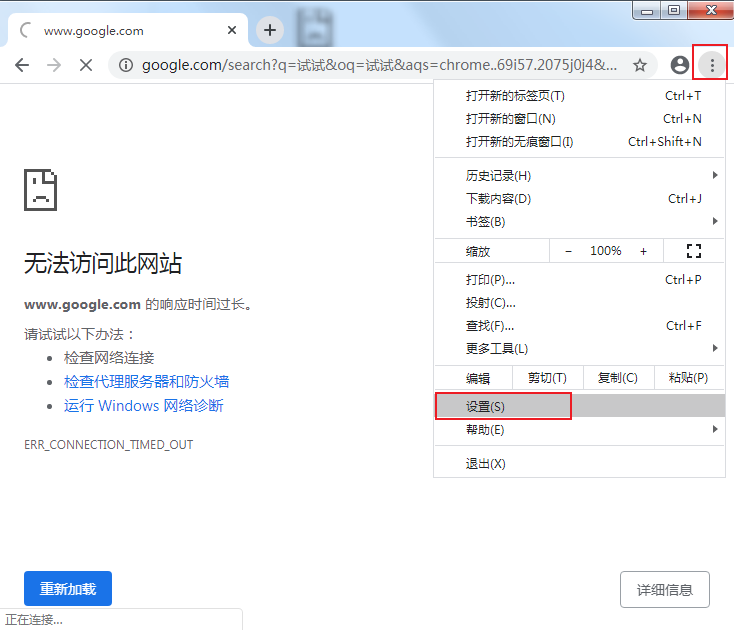Increase zoom with the plus button
This screenshot has height=630, width=734.
(x=644, y=251)
